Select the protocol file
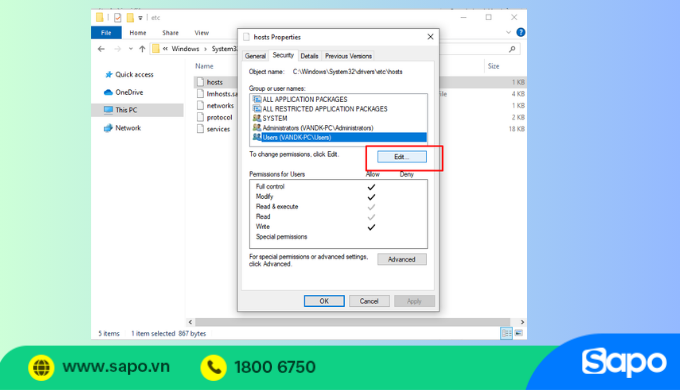Screen dimensions: 680x390 pos(219,117)
